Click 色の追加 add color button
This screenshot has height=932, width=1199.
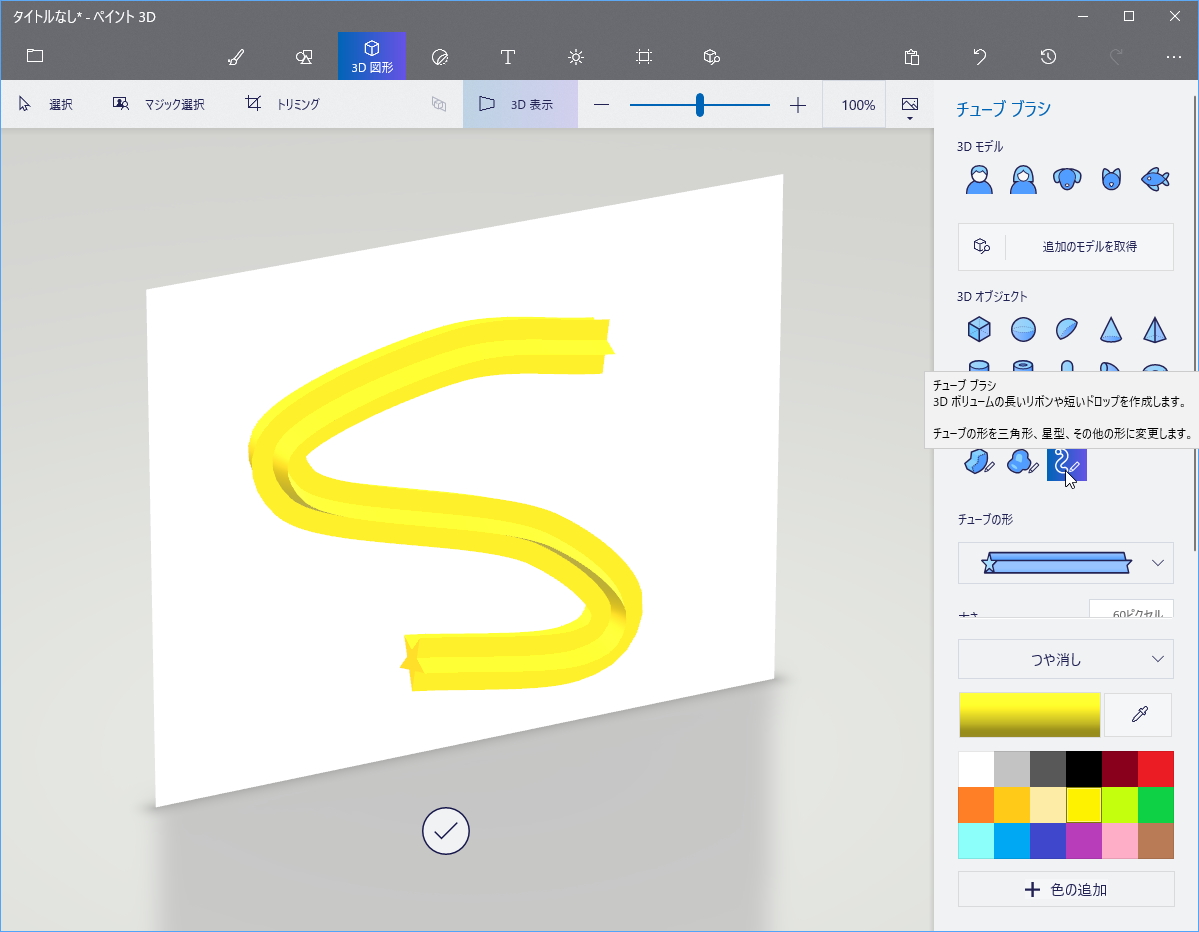(1066, 889)
